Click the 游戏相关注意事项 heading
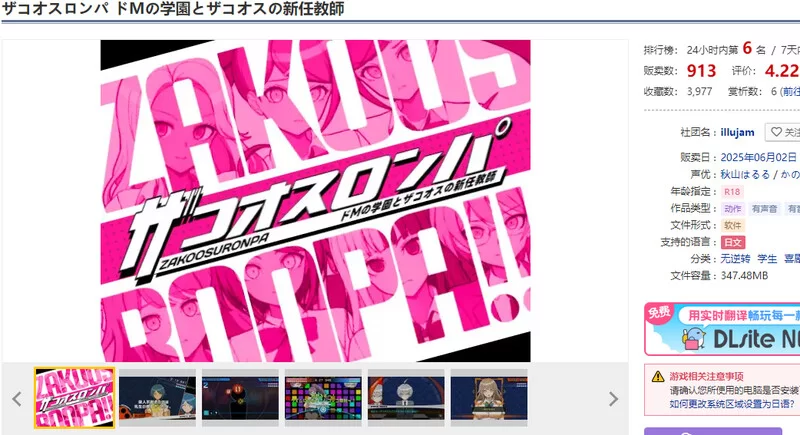The image size is (800, 435). [x=706, y=376]
